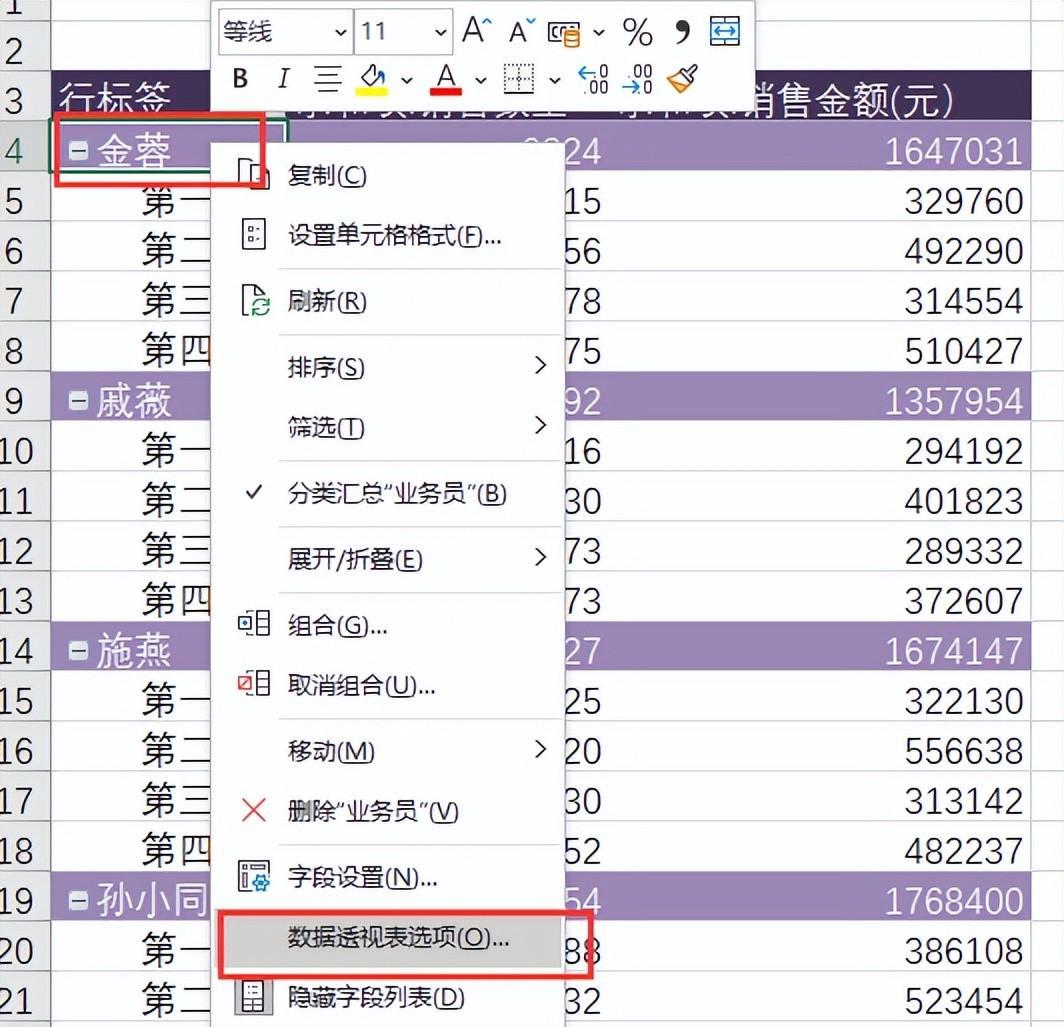
Task: Select cell with value 556638
Action: 963,751
